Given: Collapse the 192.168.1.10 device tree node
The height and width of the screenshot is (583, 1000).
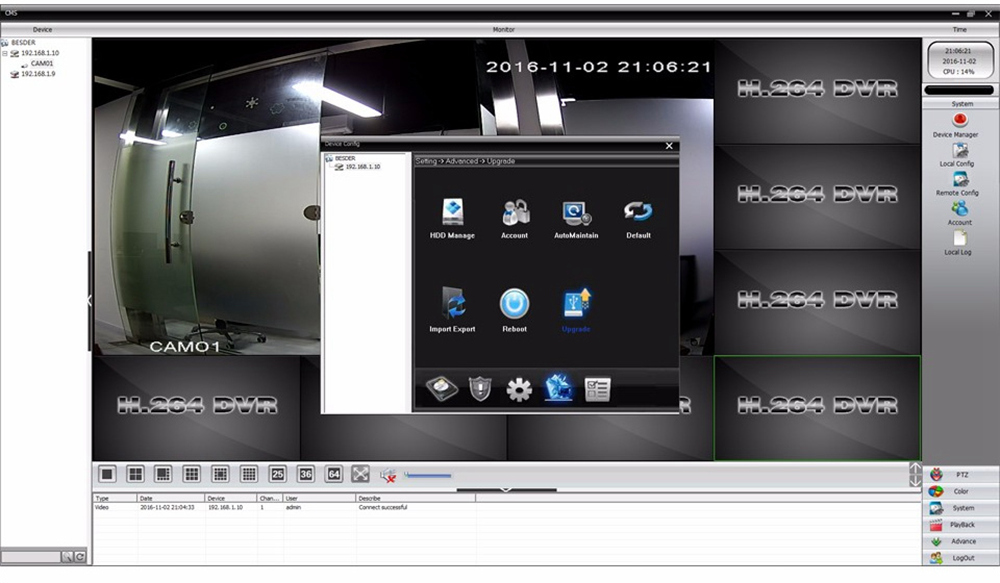Looking at the screenshot, I should 4,54.
